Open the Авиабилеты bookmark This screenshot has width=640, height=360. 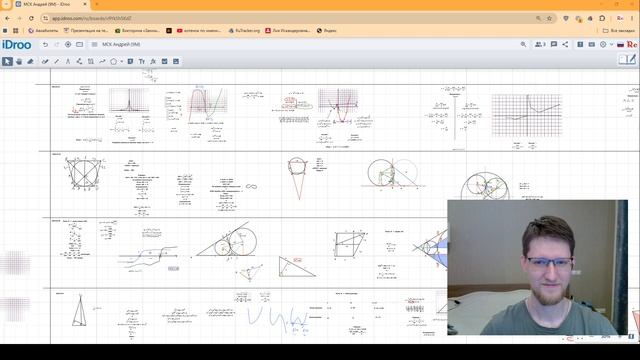point(43,31)
